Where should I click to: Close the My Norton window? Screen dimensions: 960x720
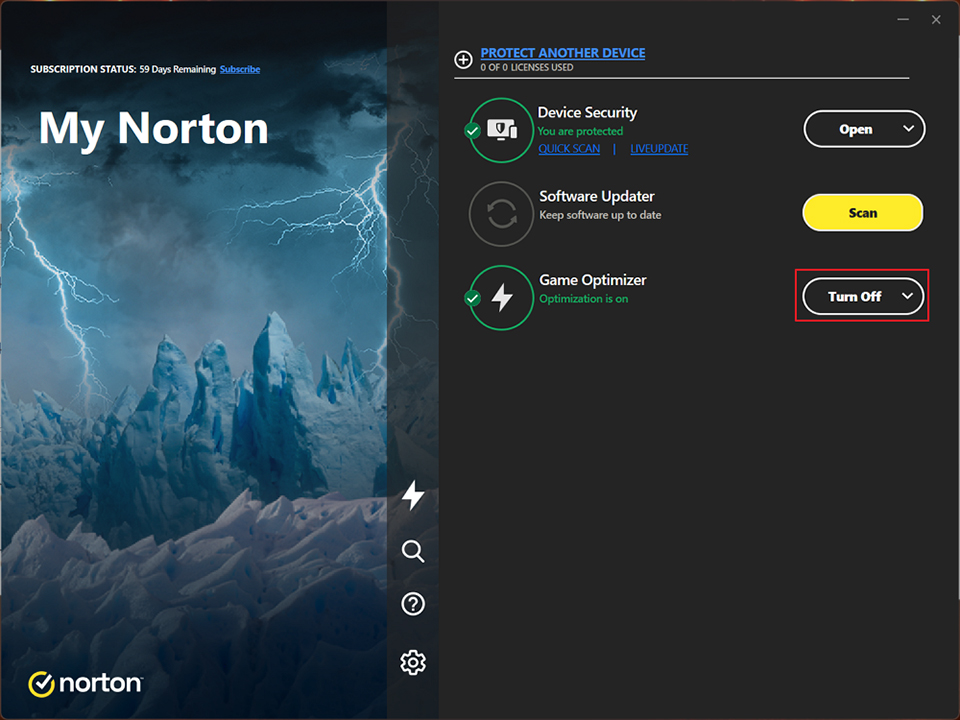point(936,20)
